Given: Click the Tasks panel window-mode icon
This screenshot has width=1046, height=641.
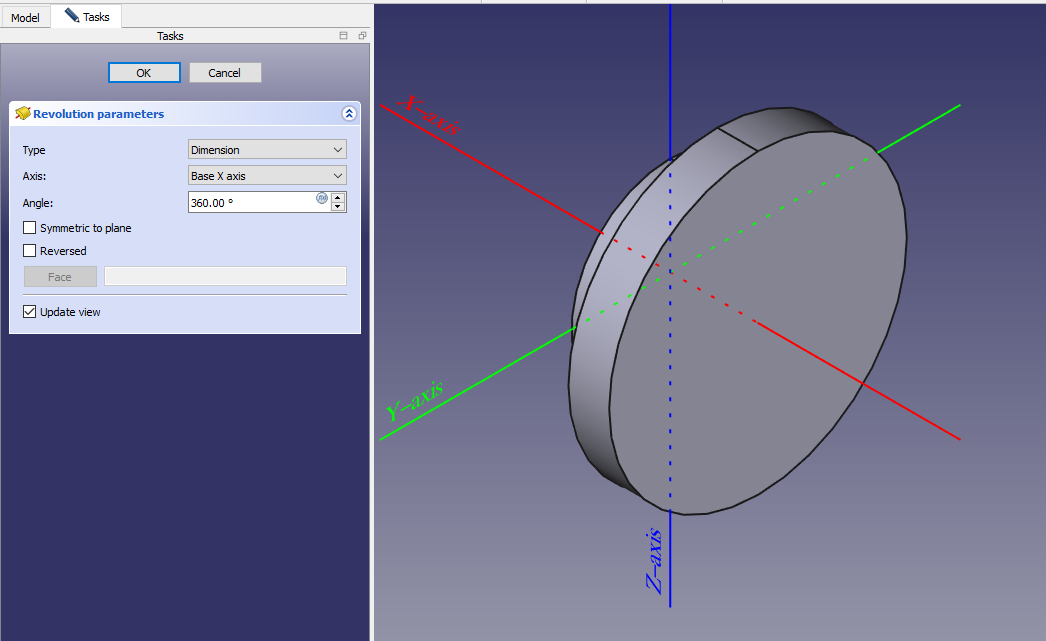Looking at the screenshot, I should [344, 36].
